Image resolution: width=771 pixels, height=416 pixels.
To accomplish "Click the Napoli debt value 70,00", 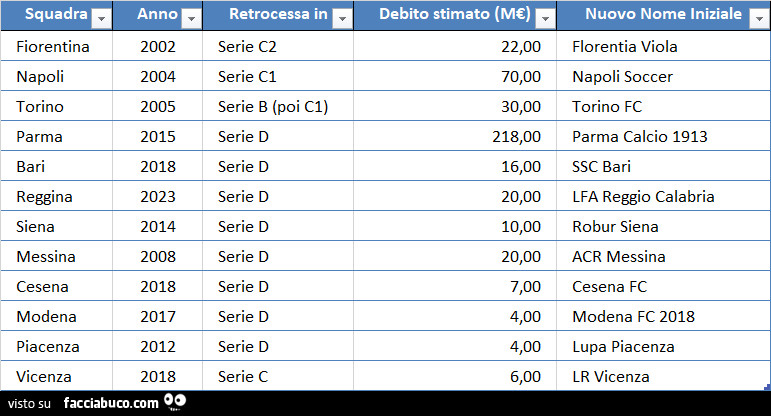I will [x=521, y=76].
